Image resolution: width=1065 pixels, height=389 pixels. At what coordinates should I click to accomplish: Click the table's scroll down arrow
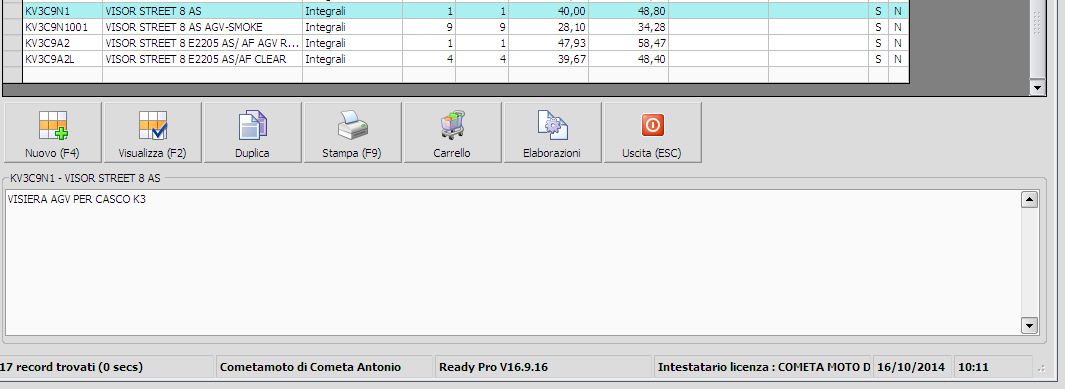pyautogui.click(x=1037, y=87)
